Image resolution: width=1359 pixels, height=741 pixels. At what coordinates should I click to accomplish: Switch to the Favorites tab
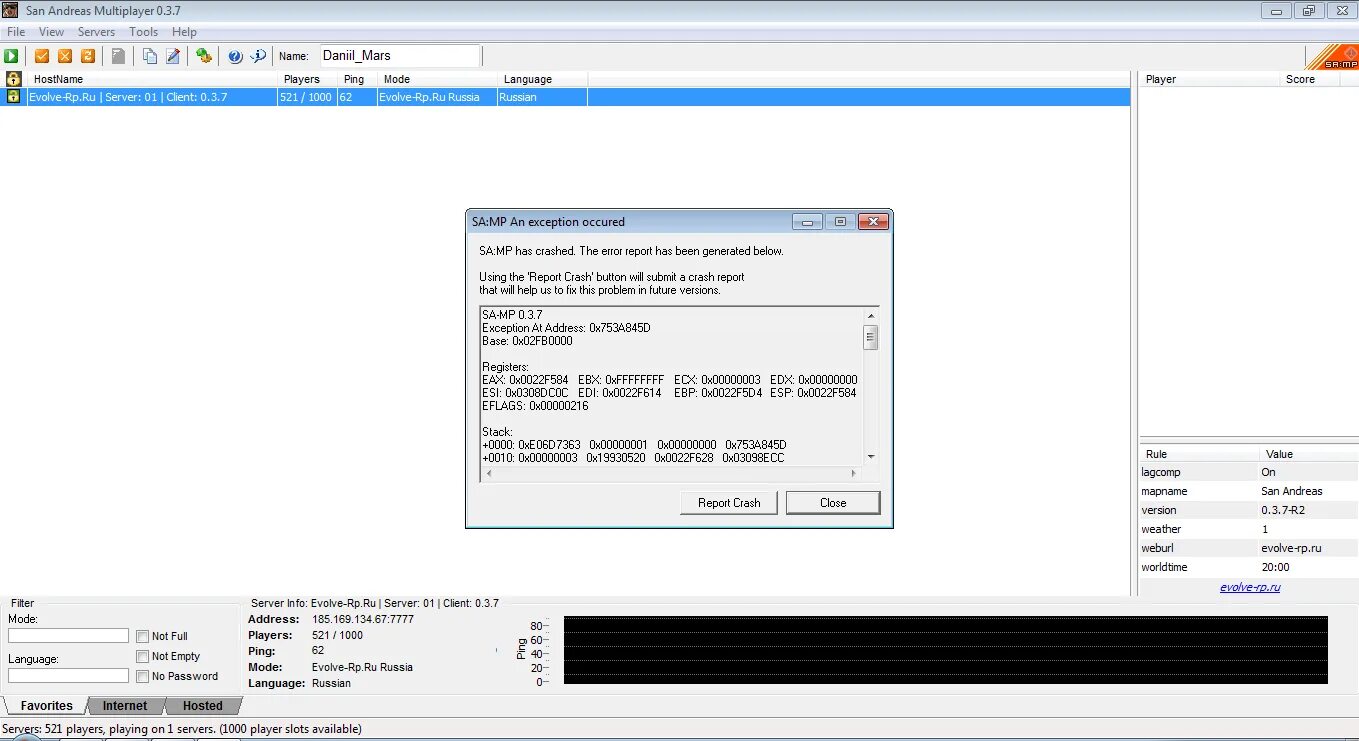(x=46, y=705)
